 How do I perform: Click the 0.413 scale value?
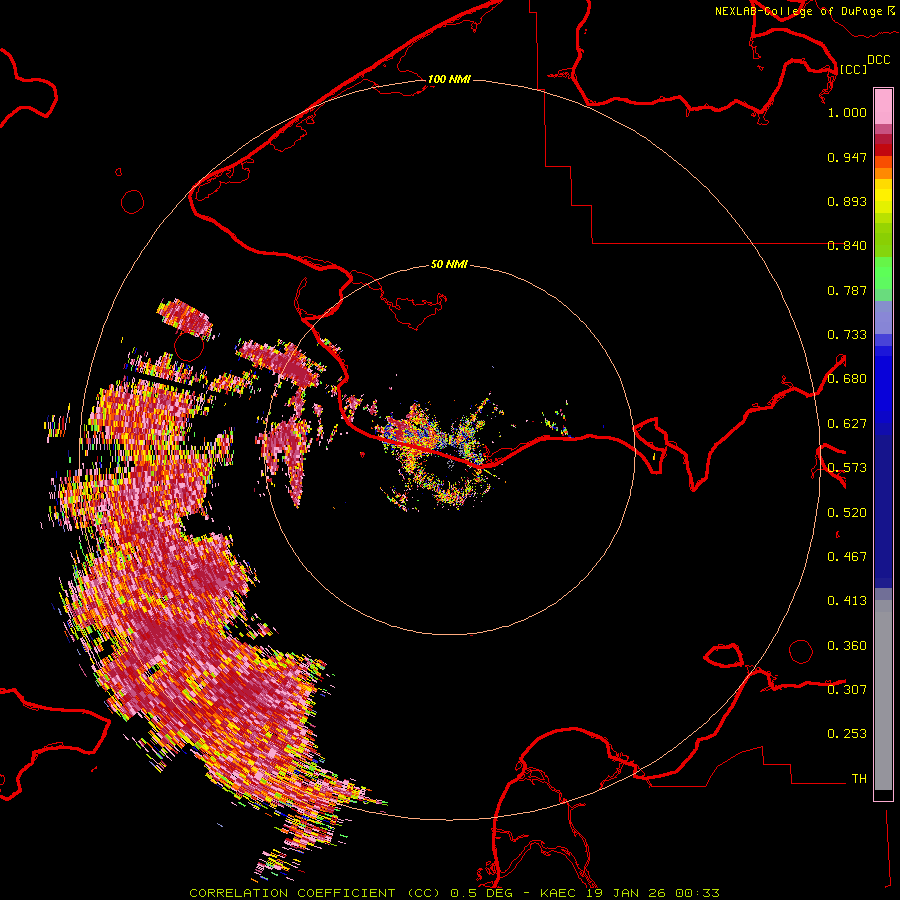click(x=847, y=601)
